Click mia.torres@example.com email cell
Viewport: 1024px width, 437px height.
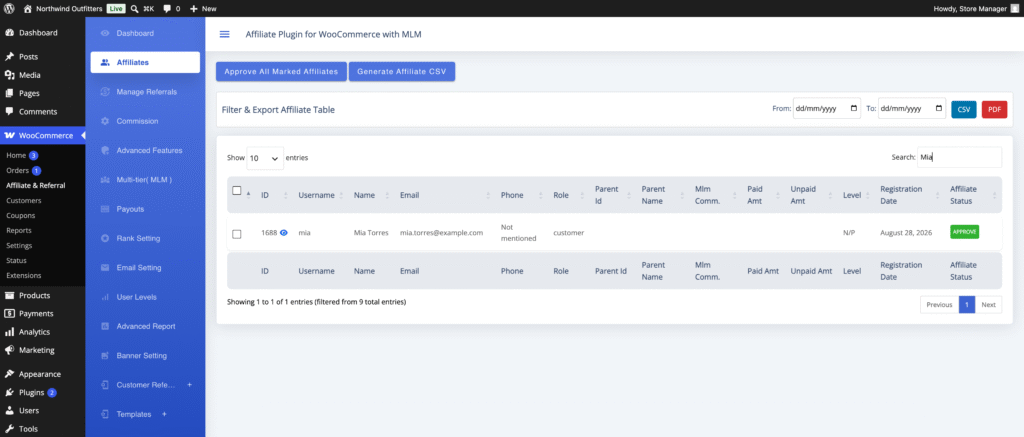(x=441, y=233)
